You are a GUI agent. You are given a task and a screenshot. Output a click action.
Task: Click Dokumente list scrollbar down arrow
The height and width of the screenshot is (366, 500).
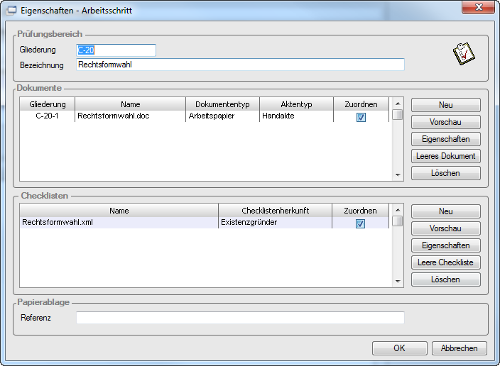tap(397, 175)
